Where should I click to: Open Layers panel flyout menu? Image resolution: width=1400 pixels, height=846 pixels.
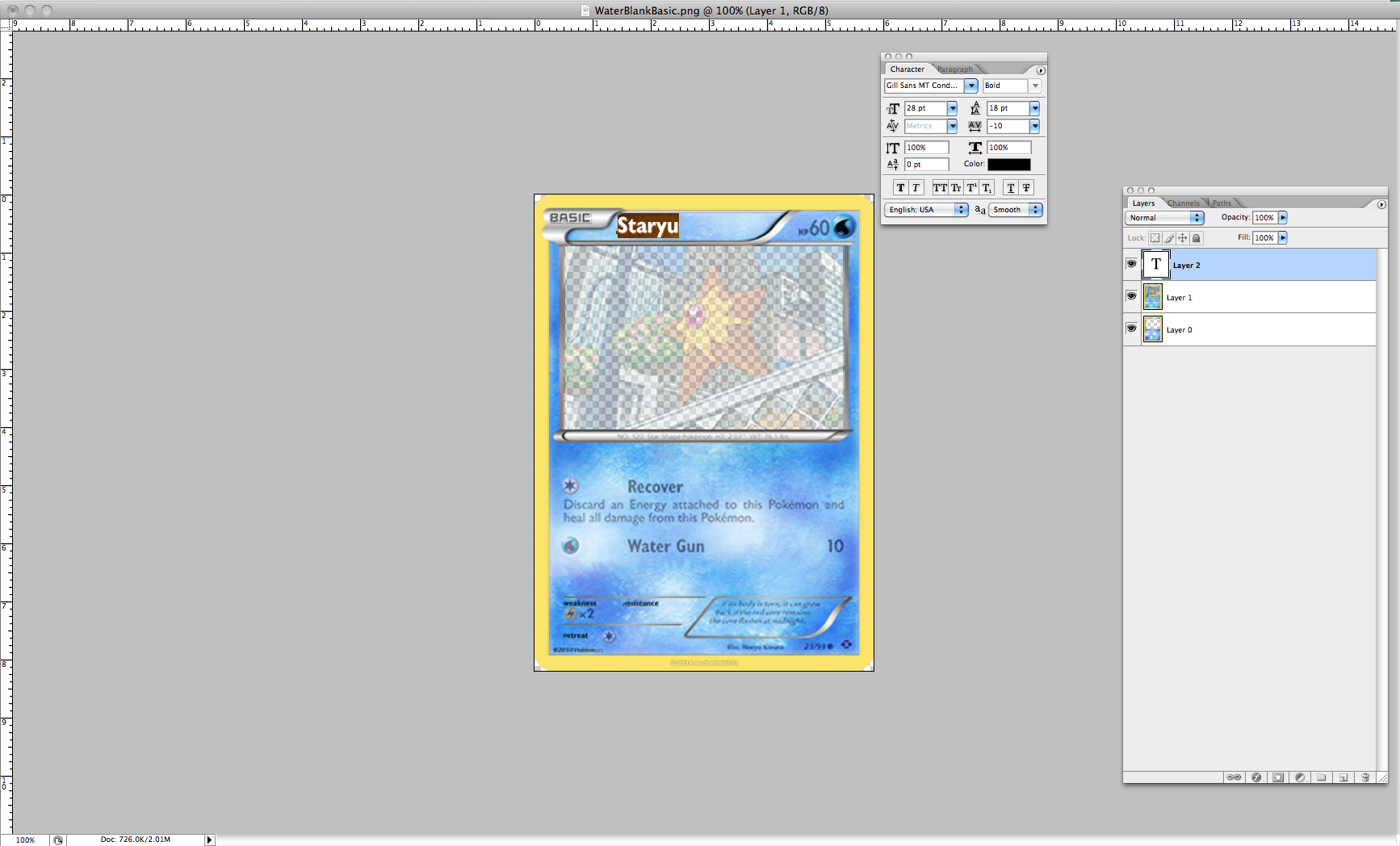click(x=1381, y=204)
